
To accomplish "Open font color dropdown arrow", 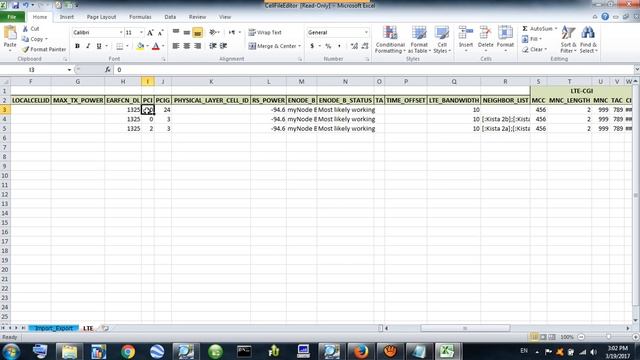I will (x=163, y=46).
